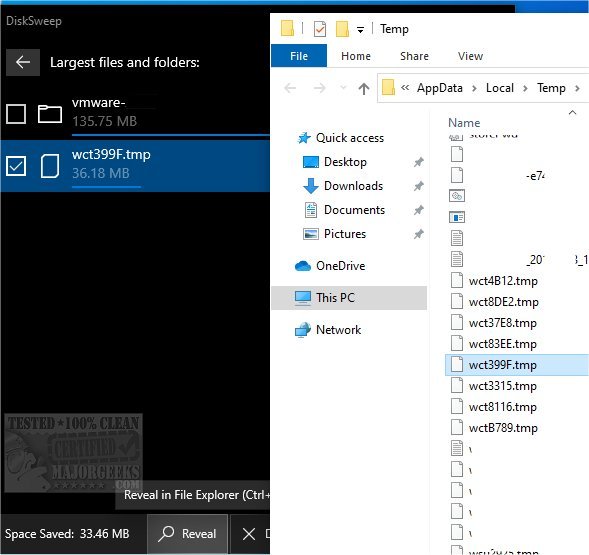Click Local in the address bar
This screenshot has height=555, width=589.
click(500, 88)
